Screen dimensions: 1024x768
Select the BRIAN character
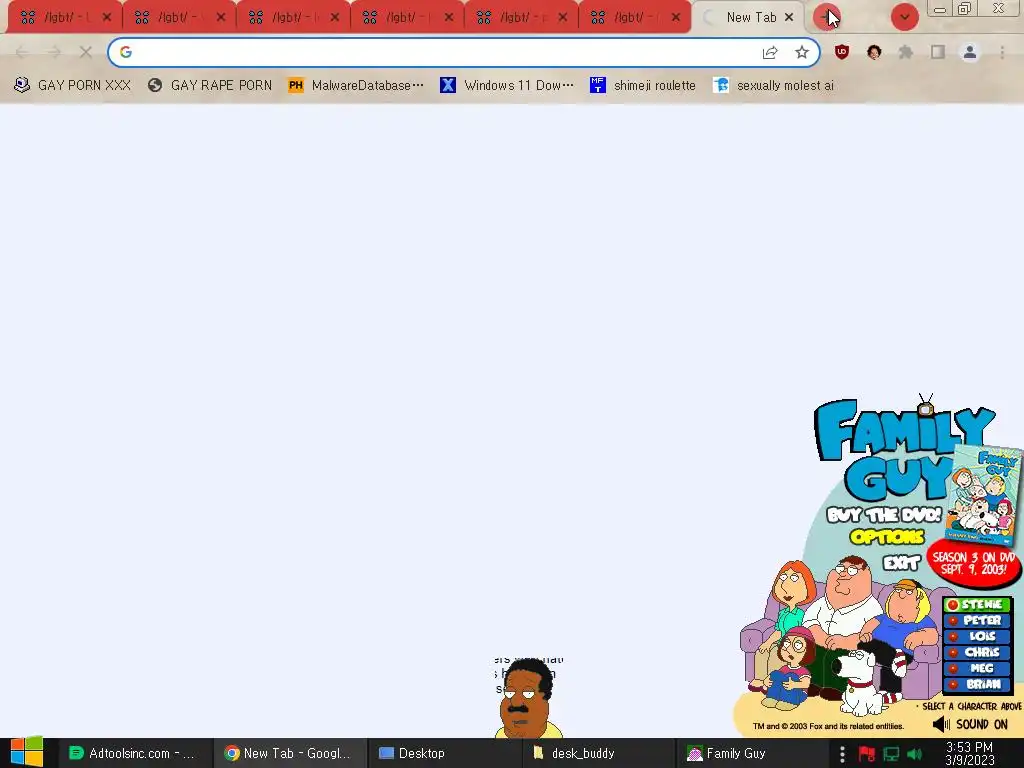pos(977,684)
